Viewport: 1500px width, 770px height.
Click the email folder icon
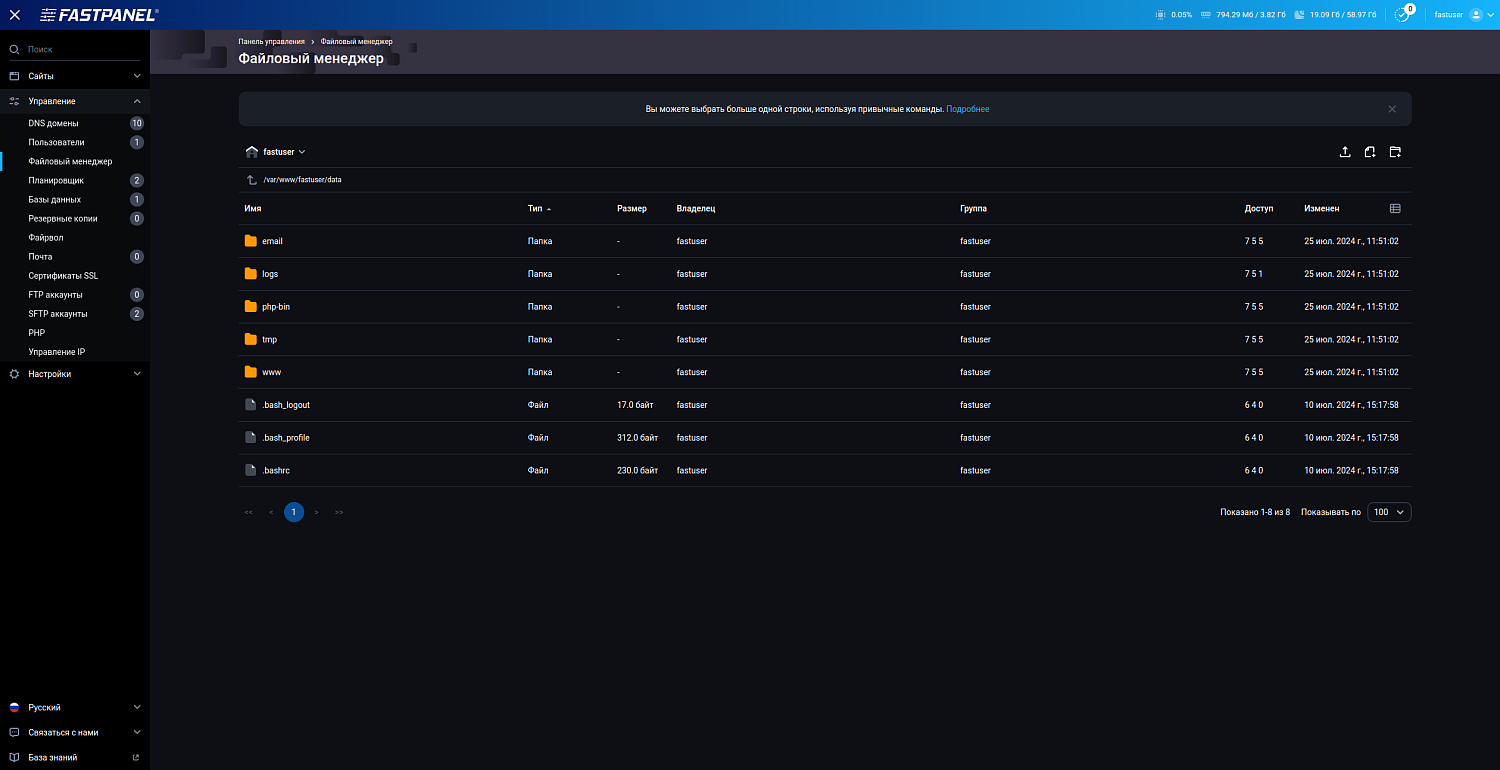[x=251, y=241]
